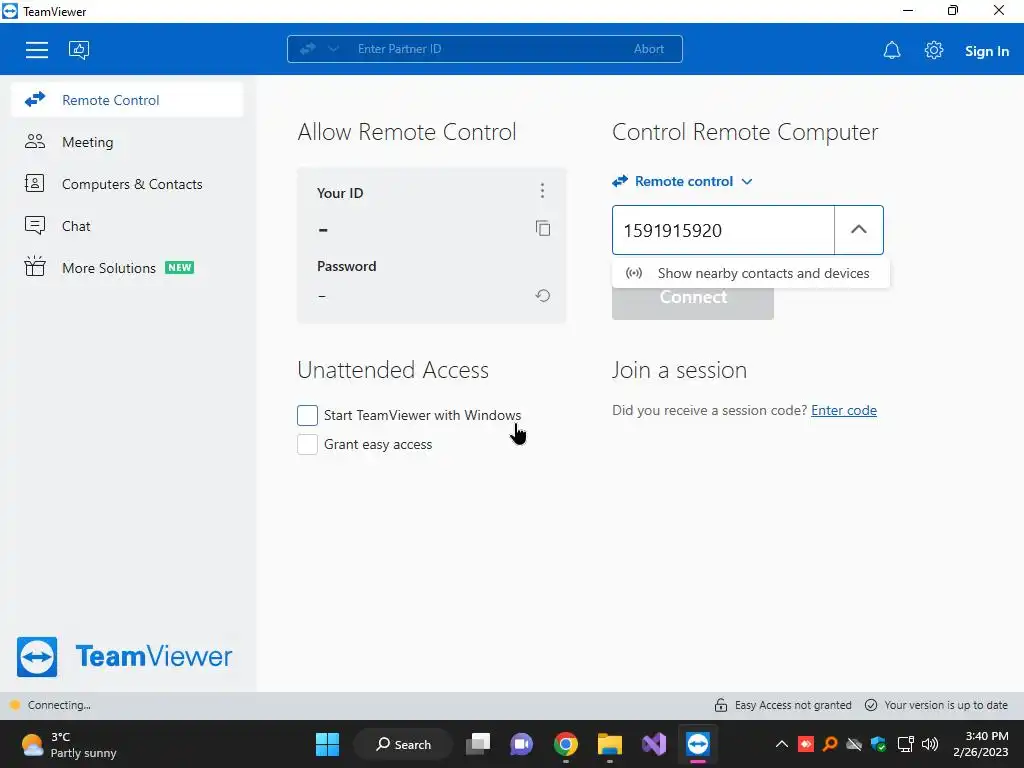The height and width of the screenshot is (768, 1024).
Task: Open notifications bell
Action: pyautogui.click(x=891, y=50)
